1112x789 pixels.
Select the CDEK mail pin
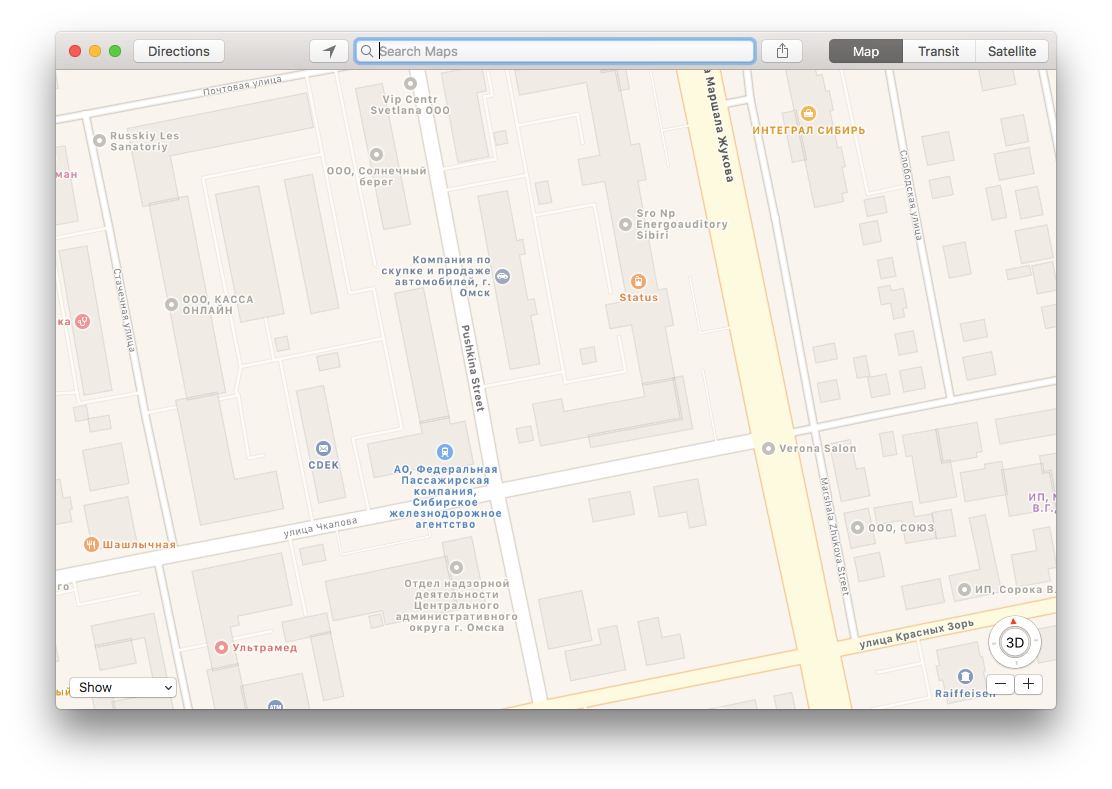323,448
